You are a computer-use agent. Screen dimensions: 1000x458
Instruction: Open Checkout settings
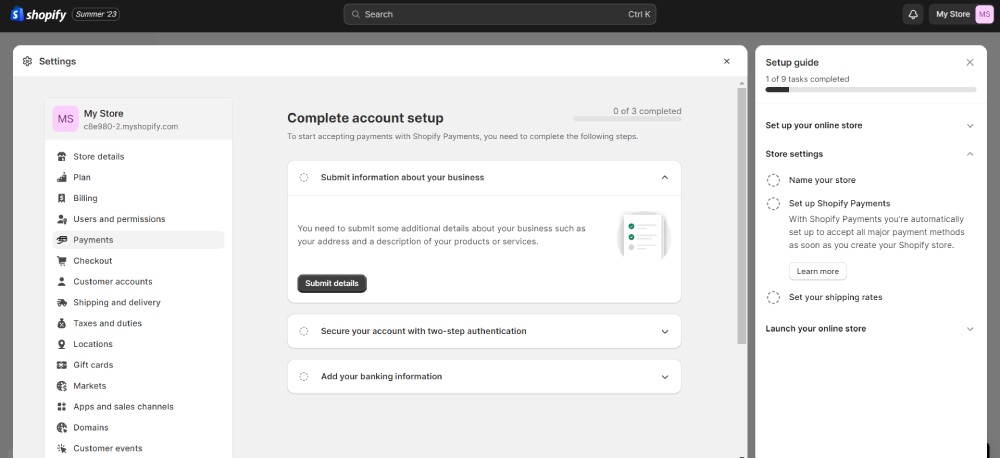pyautogui.click(x=138, y=261)
